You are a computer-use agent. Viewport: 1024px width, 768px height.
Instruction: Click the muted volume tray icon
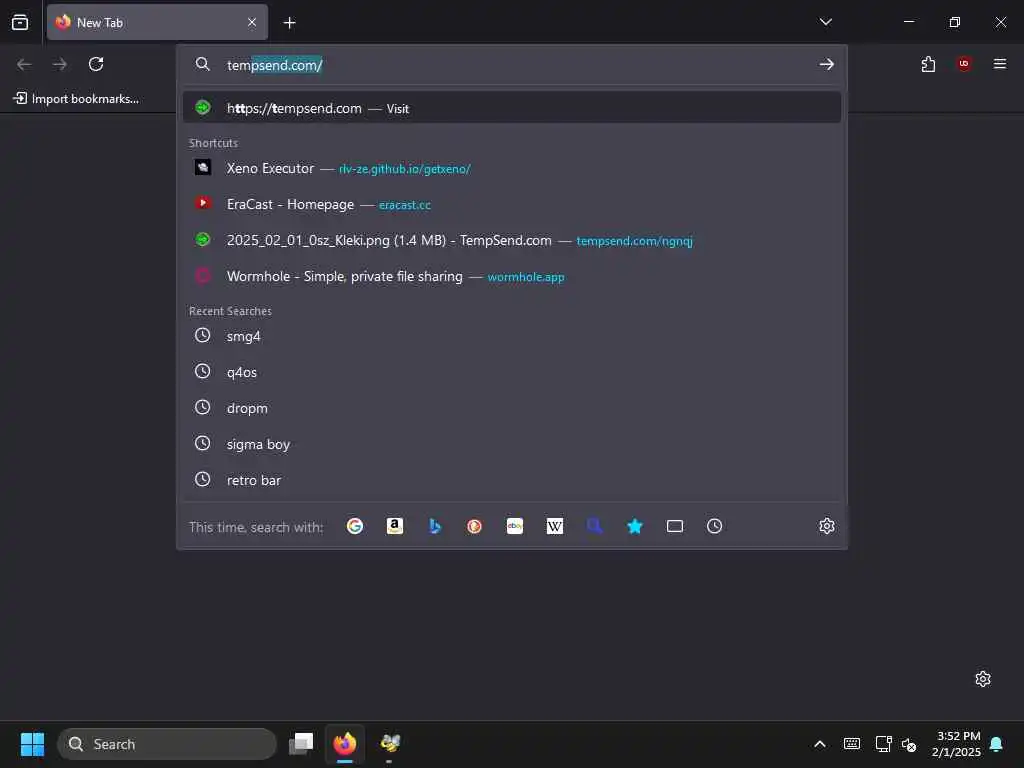tap(909, 744)
